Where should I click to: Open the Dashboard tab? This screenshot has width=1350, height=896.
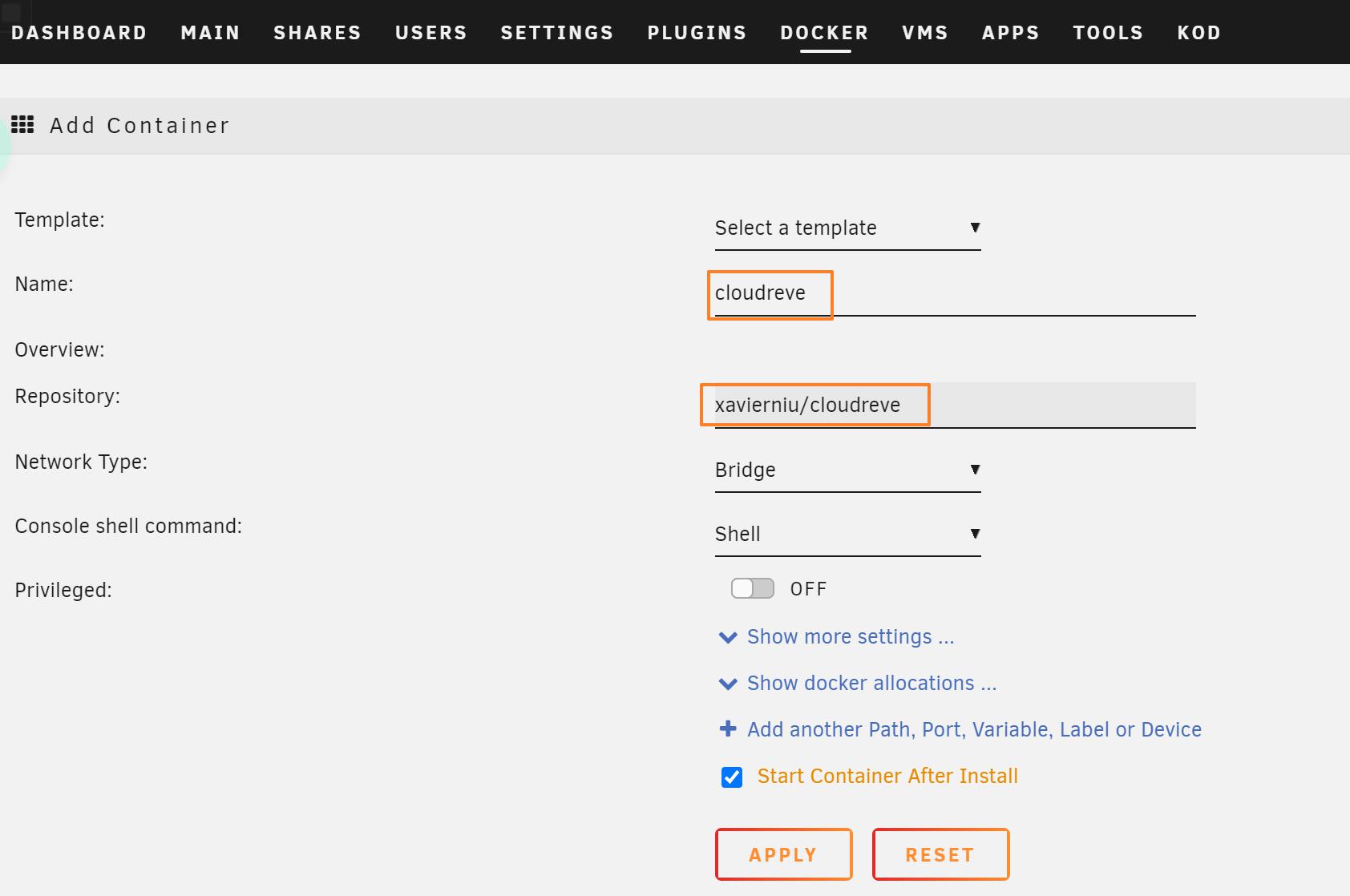pos(79,33)
